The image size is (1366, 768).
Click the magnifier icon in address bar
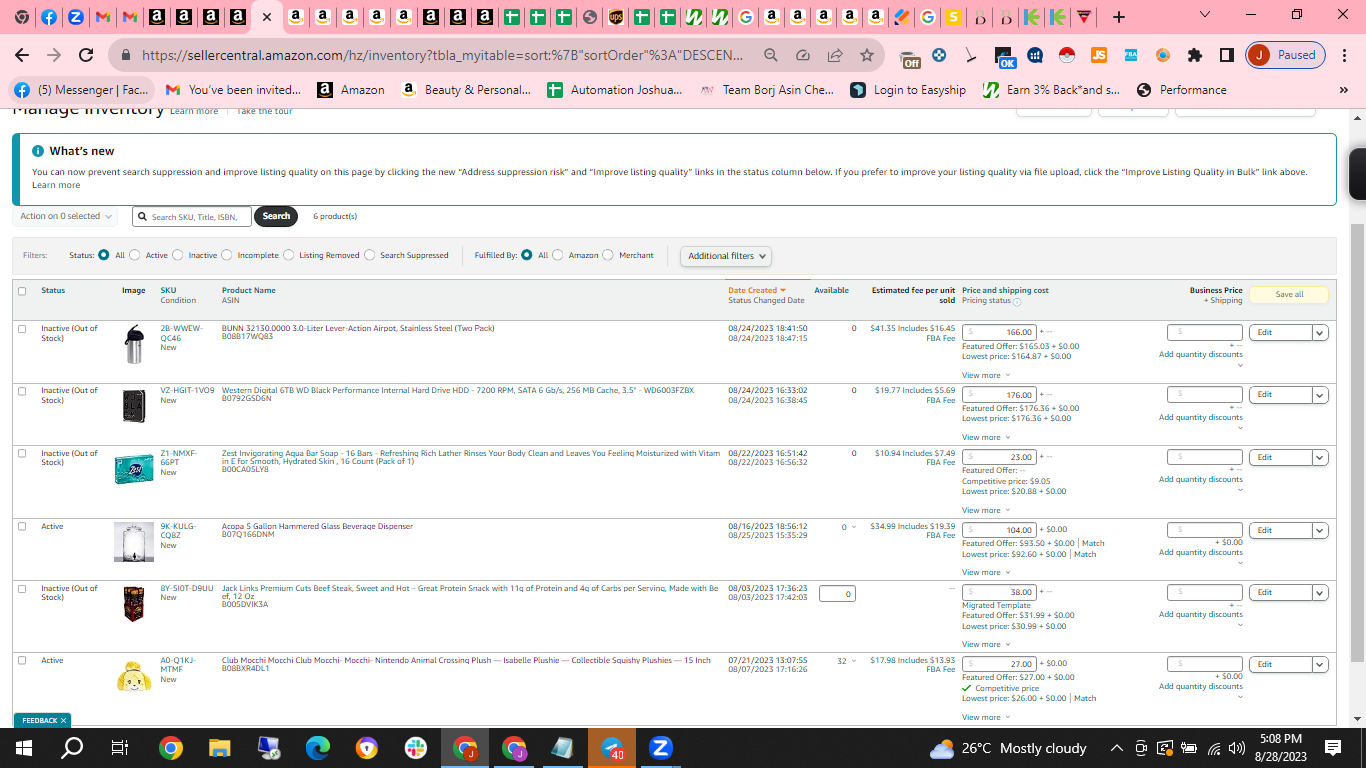point(770,55)
